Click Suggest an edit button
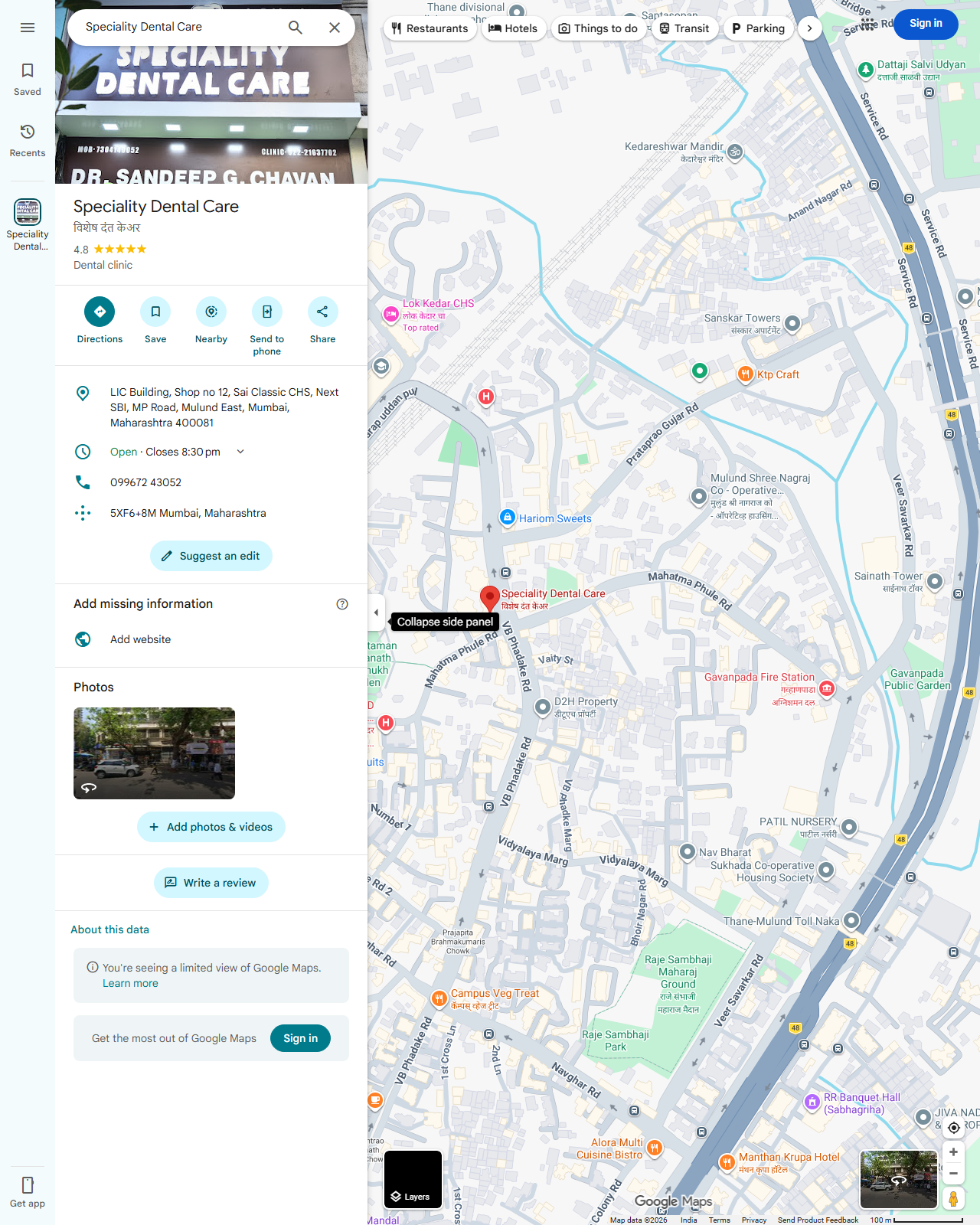 (x=211, y=556)
